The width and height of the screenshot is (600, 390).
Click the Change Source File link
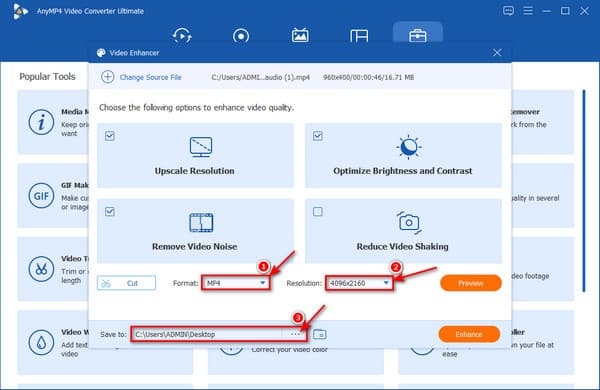coord(150,77)
